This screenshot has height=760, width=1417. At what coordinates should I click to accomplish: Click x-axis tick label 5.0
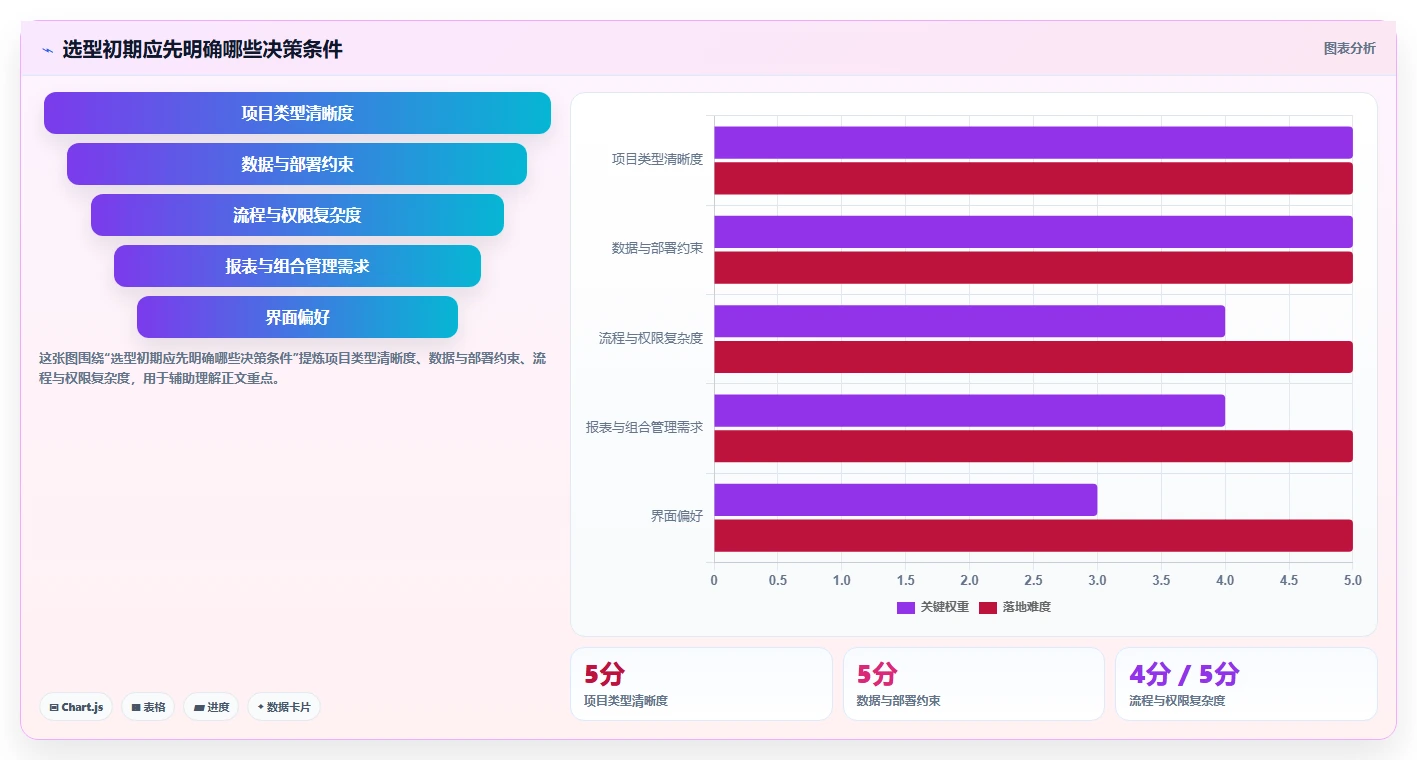(x=1353, y=580)
